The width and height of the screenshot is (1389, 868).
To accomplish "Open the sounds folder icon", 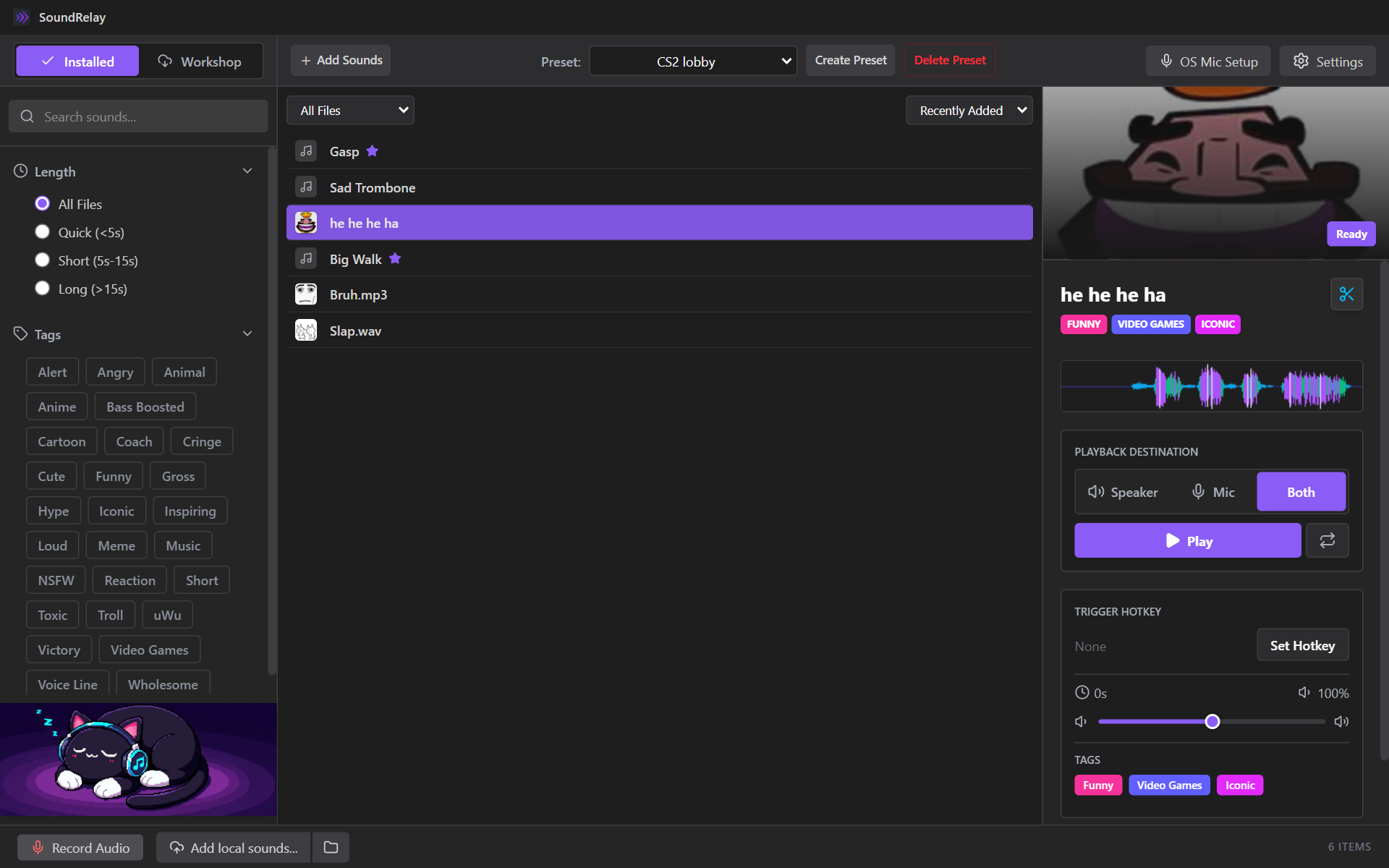I will pyautogui.click(x=331, y=847).
